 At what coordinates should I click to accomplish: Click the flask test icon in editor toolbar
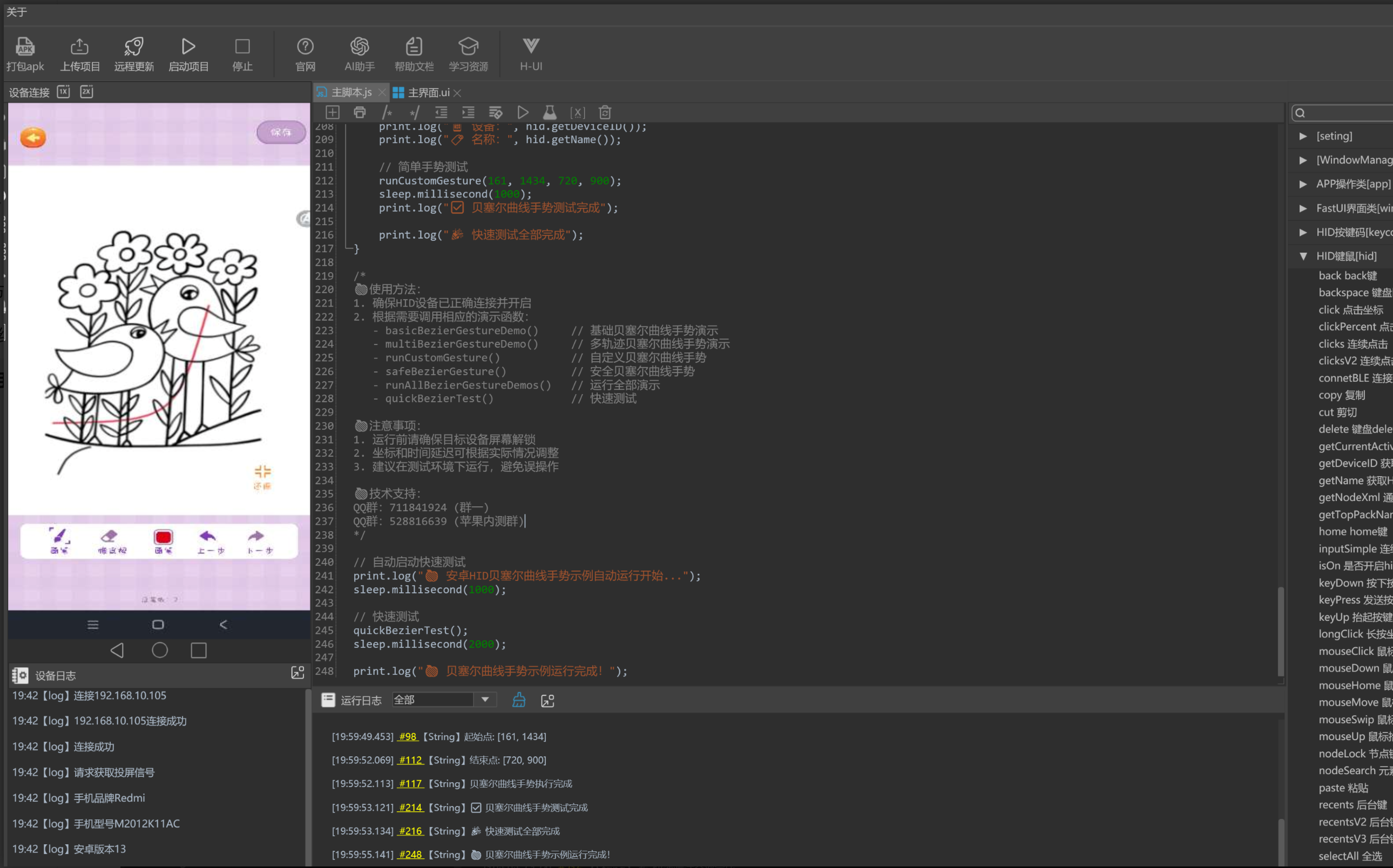tap(550, 112)
